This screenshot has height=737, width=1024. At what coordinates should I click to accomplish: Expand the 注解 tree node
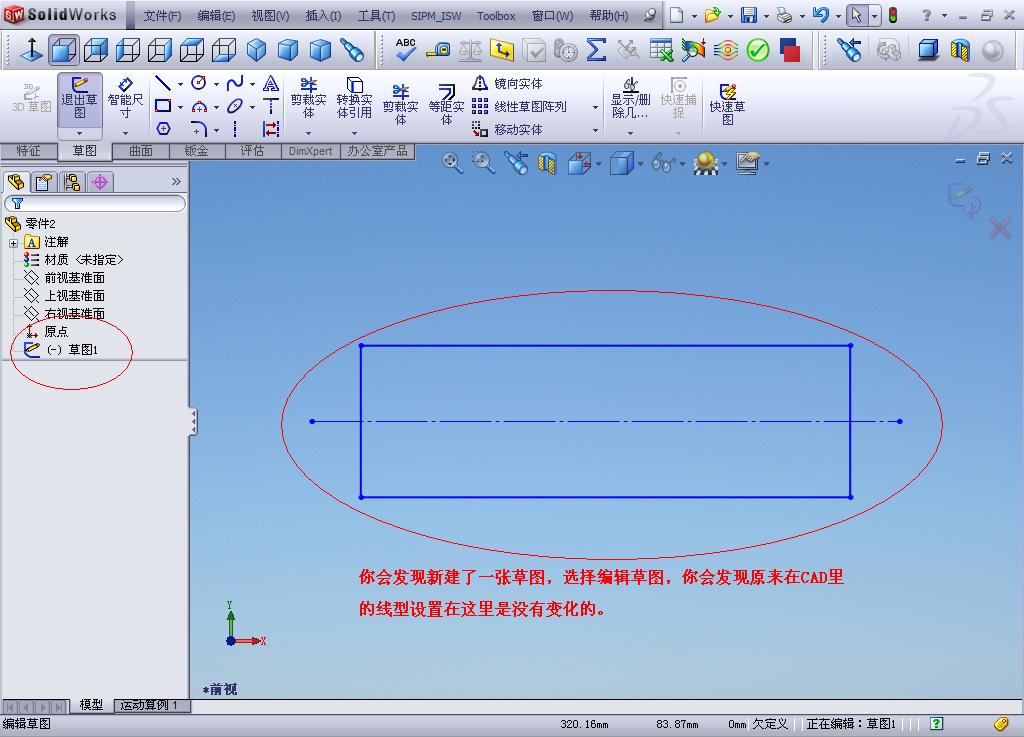[x=13, y=243]
